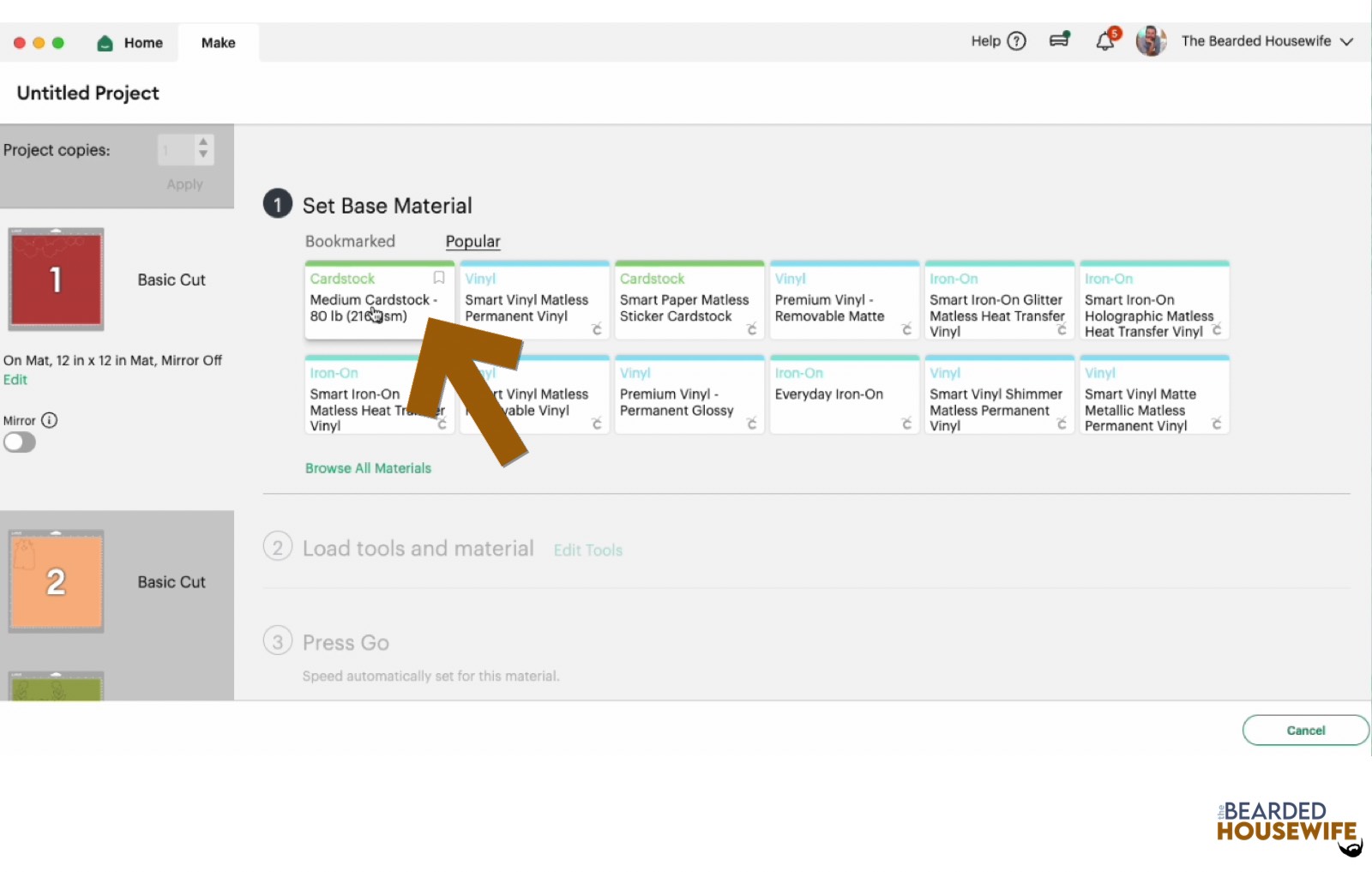Click the Cancel button

click(1305, 730)
